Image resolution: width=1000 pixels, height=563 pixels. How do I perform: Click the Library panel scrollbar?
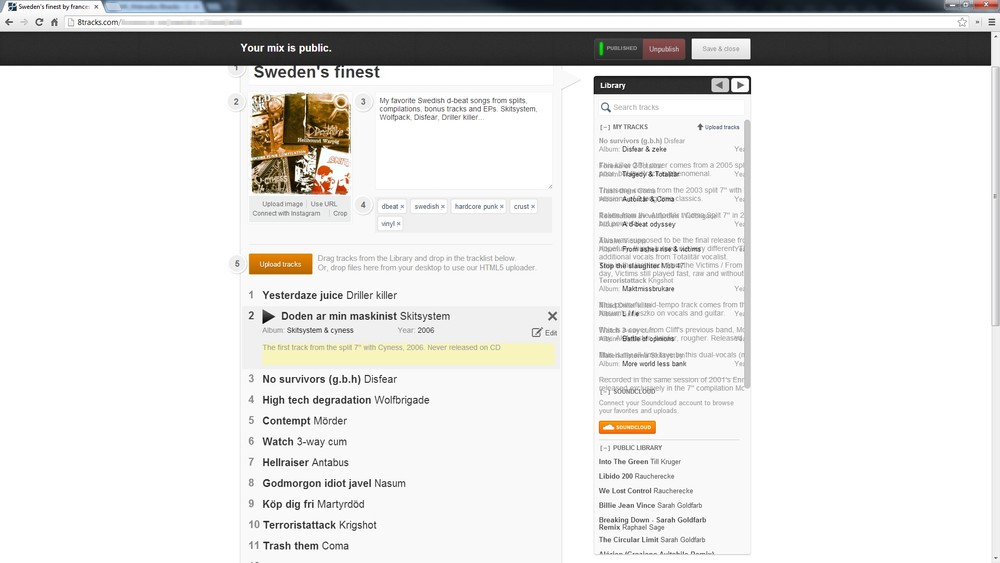click(x=747, y=254)
